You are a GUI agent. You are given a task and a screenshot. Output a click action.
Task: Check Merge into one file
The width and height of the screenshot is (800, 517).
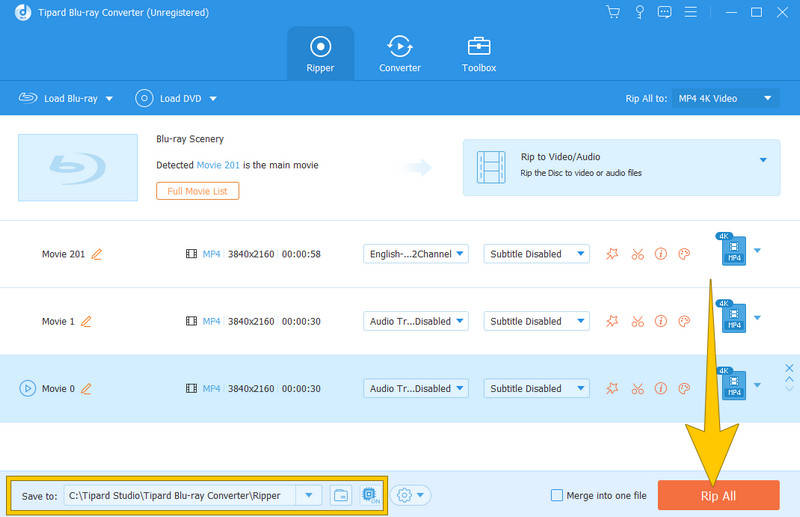[x=557, y=495]
